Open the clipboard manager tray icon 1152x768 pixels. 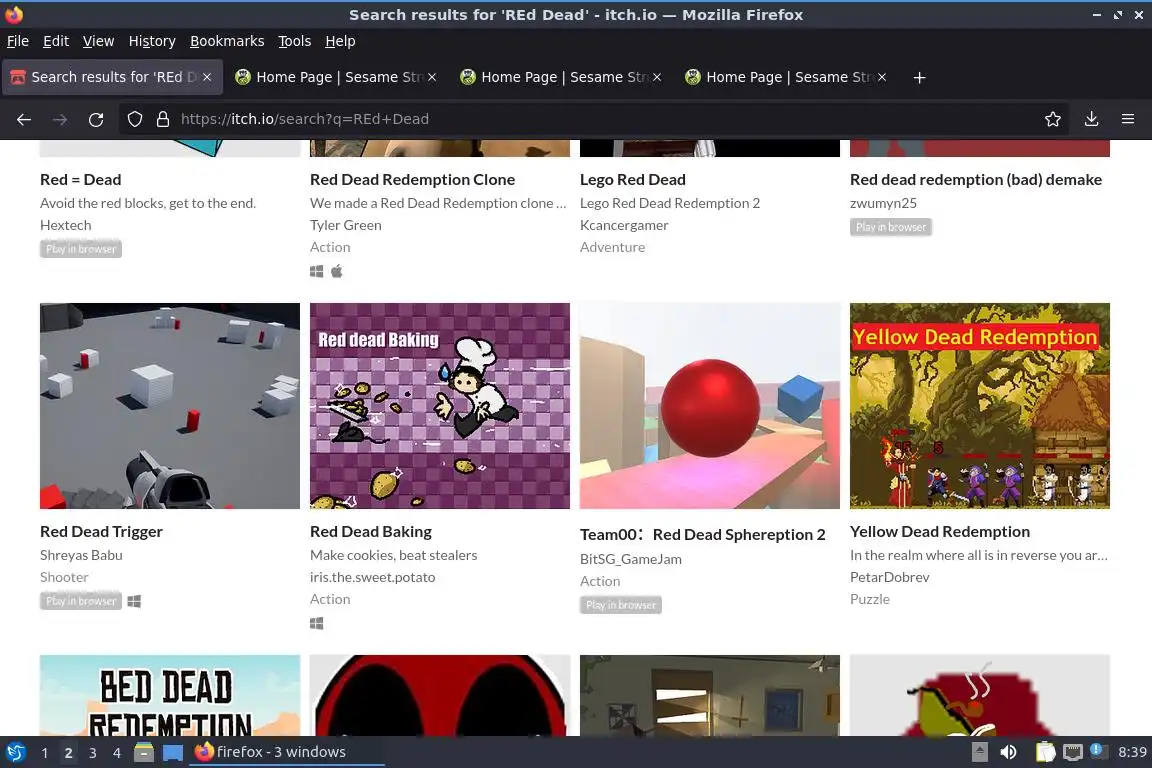point(1045,752)
